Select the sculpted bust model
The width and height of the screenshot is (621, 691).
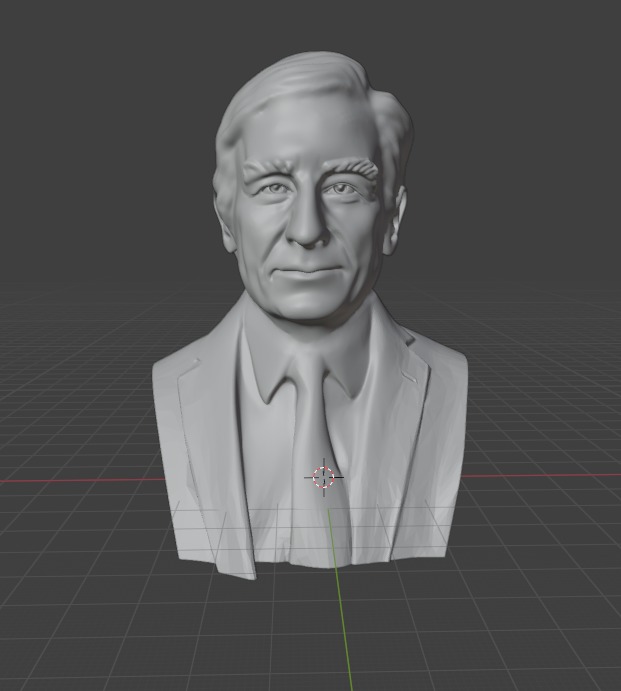point(310,315)
